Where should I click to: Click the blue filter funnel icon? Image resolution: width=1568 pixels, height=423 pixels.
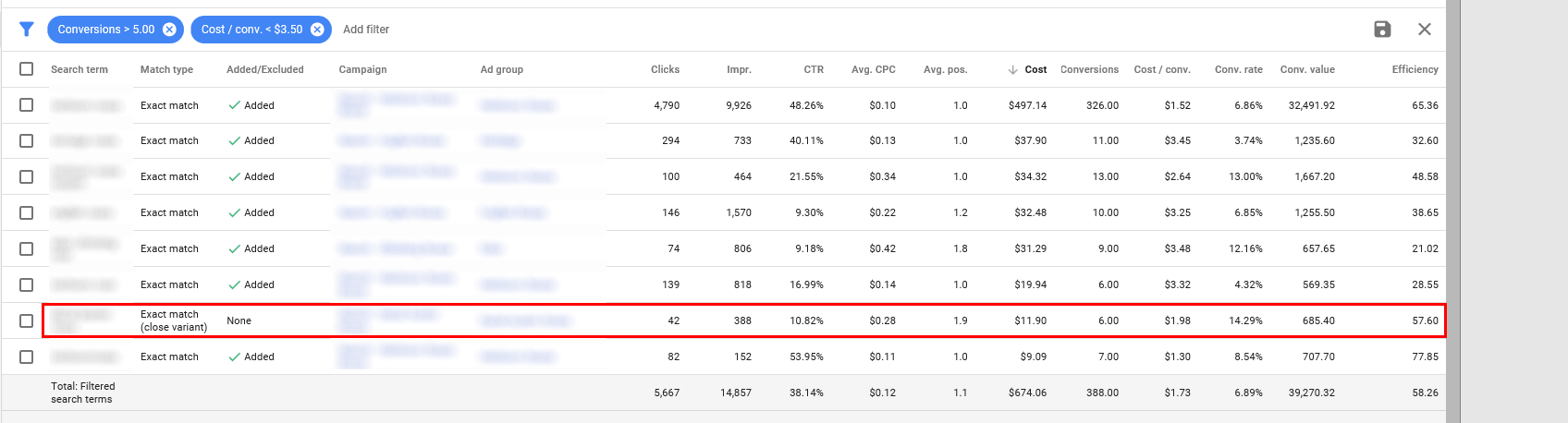point(27,30)
